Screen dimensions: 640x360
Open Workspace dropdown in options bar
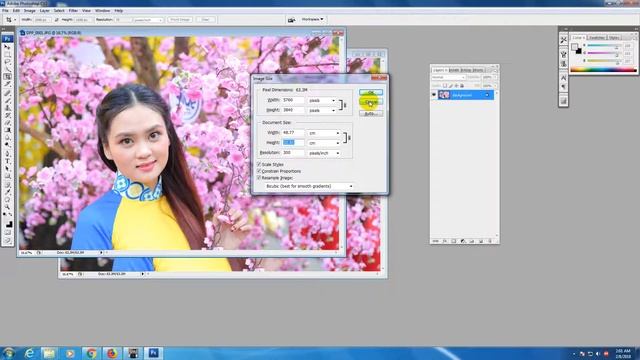[313, 19]
